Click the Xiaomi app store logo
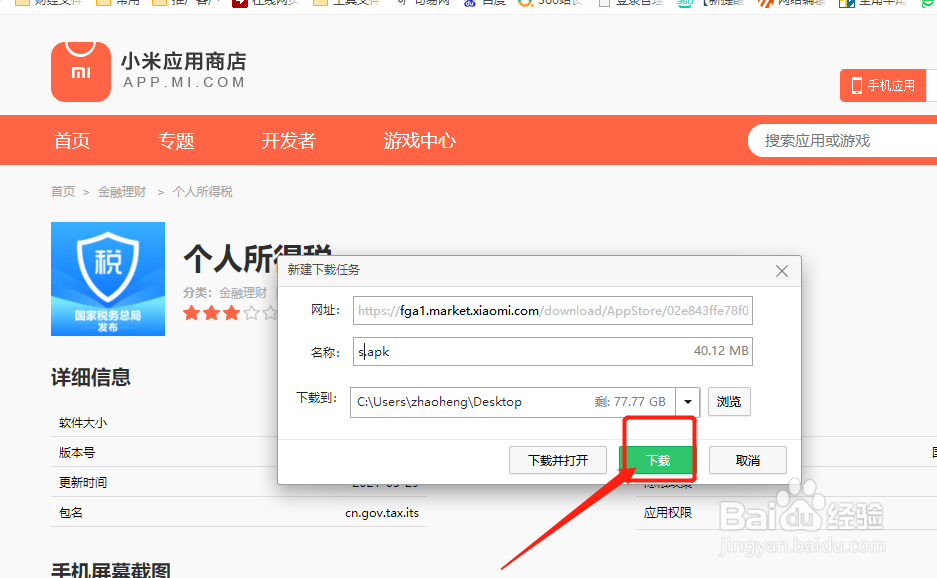The image size is (937, 578). (x=81, y=72)
